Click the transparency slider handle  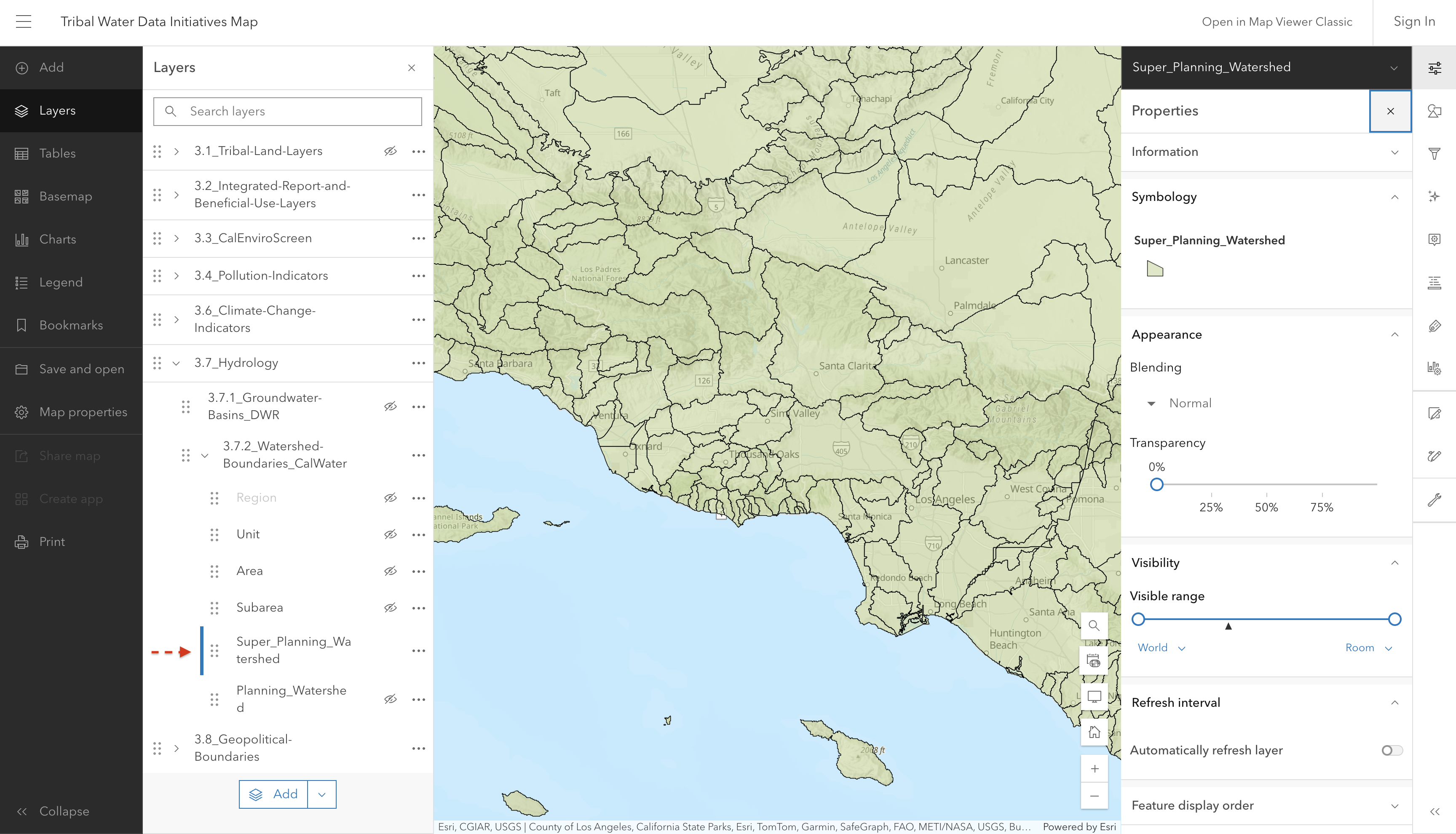click(x=1156, y=484)
